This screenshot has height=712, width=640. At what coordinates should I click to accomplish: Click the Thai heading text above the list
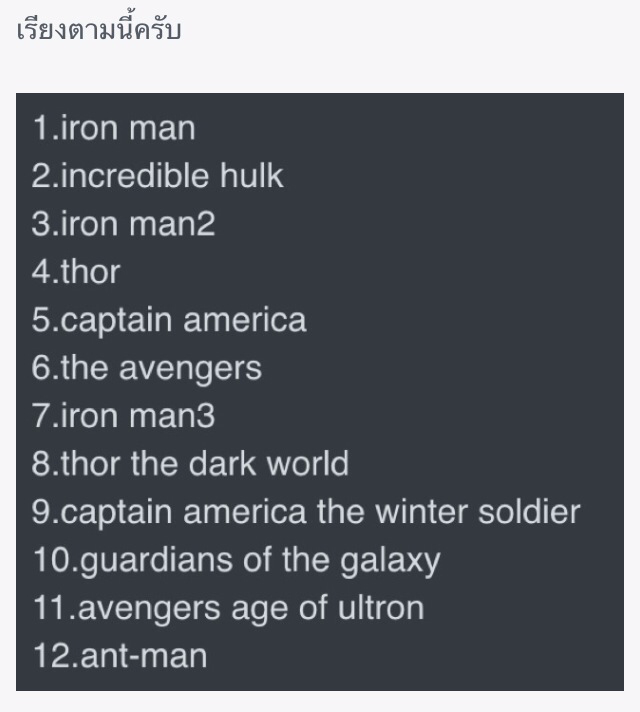click(x=99, y=30)
